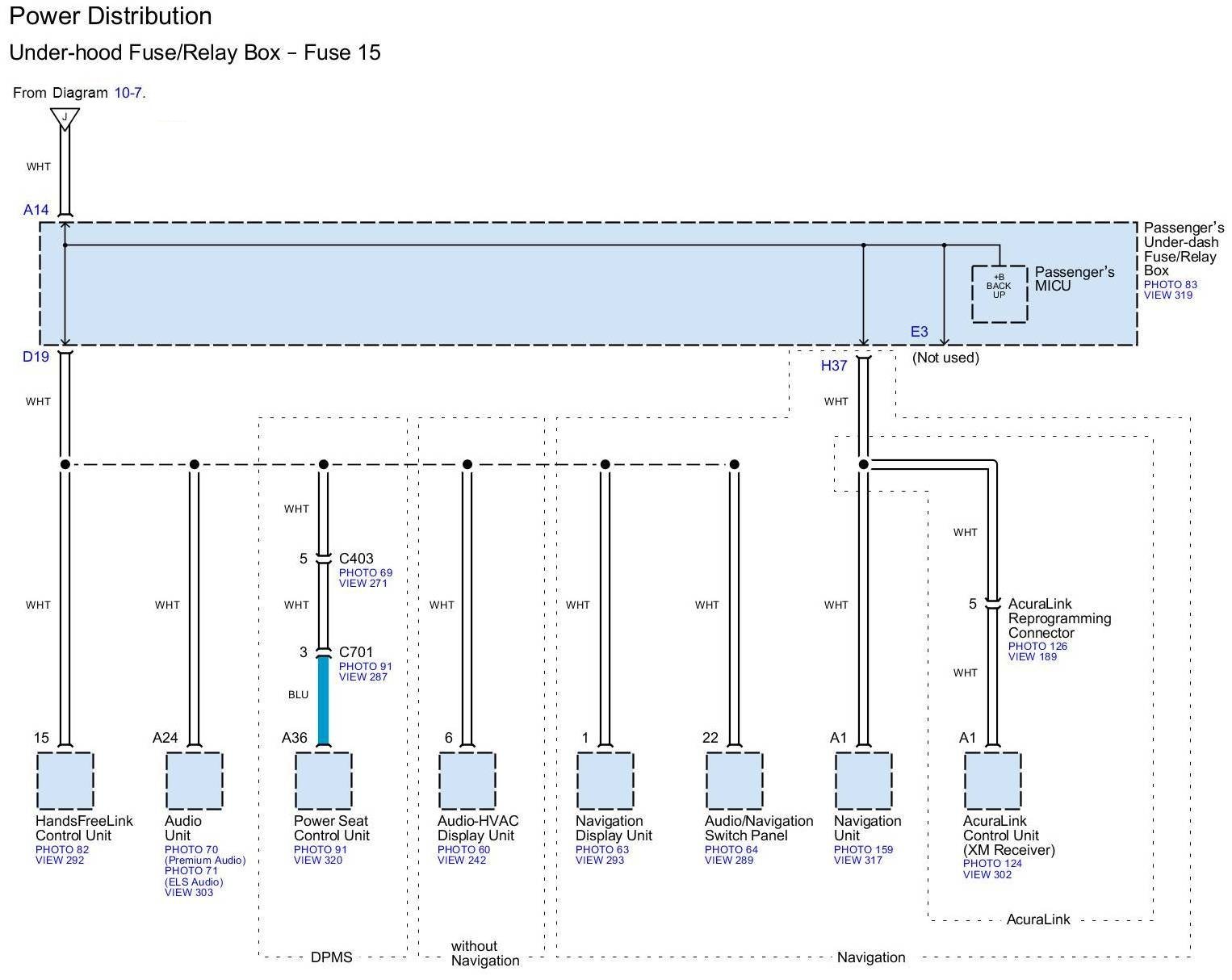Select the Navigation Unit component box

(863, 781)
